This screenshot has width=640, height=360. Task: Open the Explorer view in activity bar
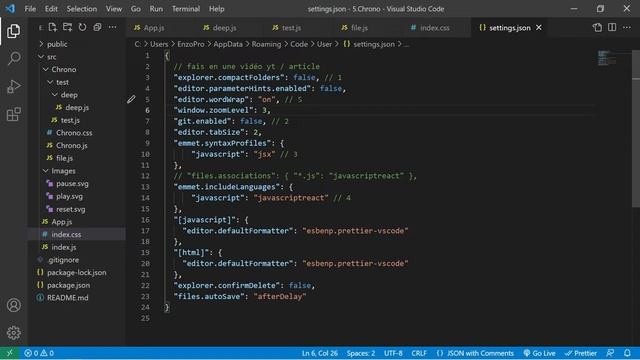coord(13,31)
